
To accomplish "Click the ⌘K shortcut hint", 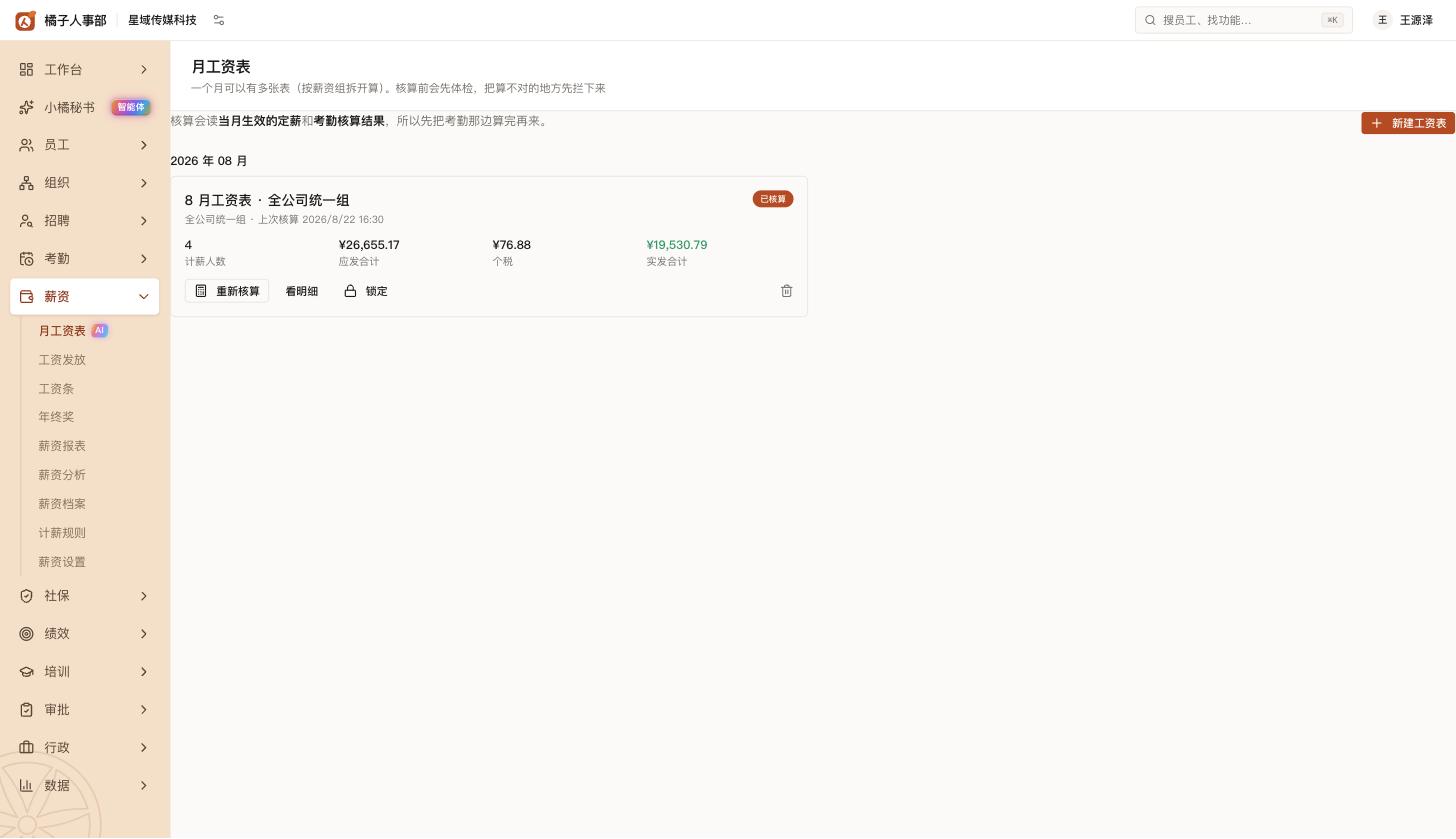I will pos(1332,20).
